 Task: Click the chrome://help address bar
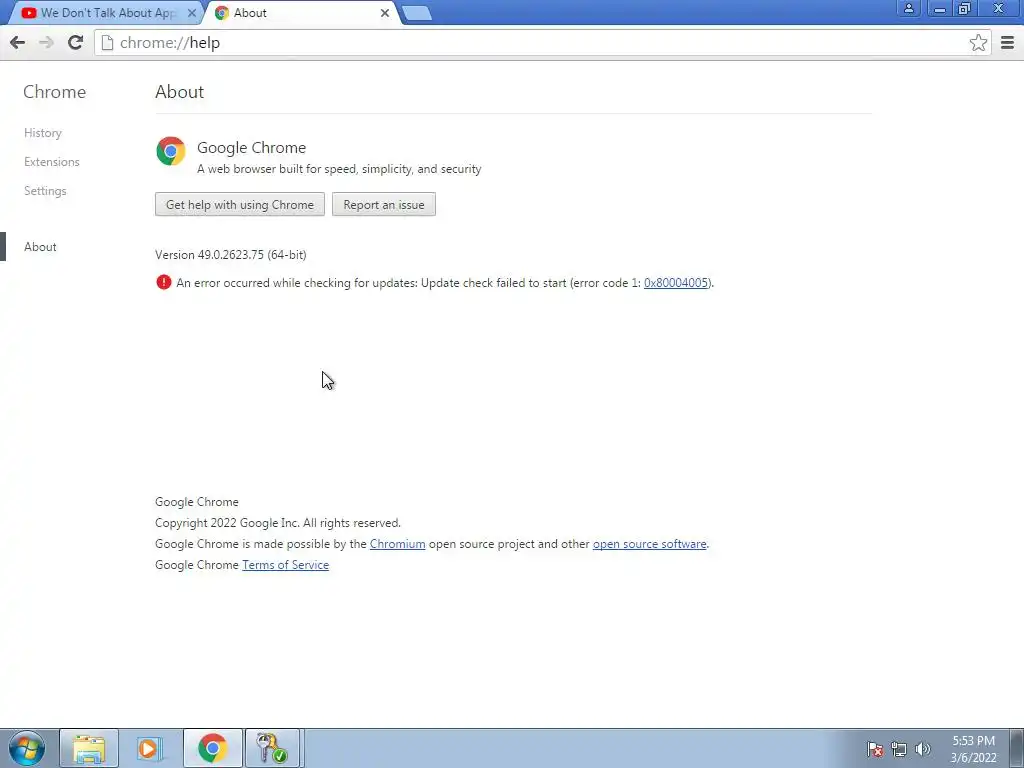click(541, 42)
